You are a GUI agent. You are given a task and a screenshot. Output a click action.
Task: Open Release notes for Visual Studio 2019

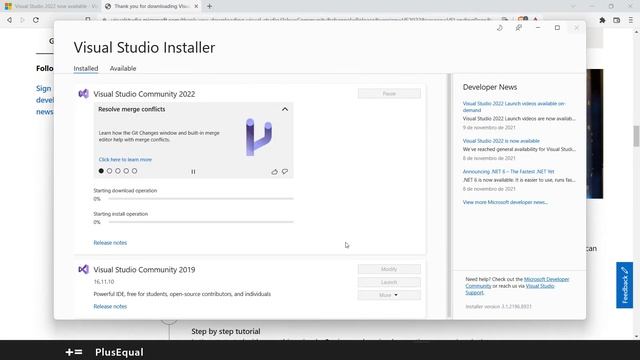tap(110, 306)
